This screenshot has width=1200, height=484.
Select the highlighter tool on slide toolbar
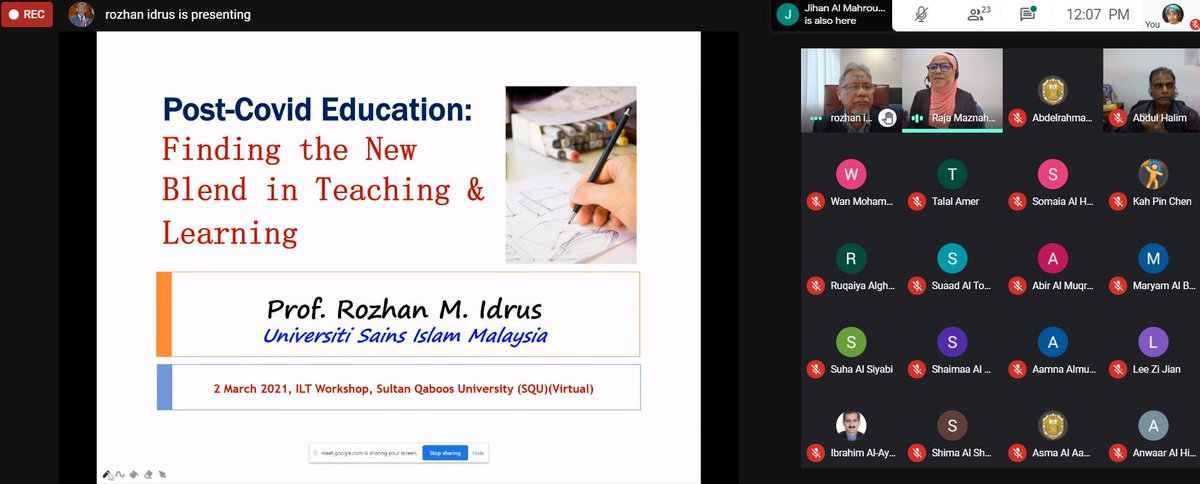pyautogui.click(x=133, y=474)
